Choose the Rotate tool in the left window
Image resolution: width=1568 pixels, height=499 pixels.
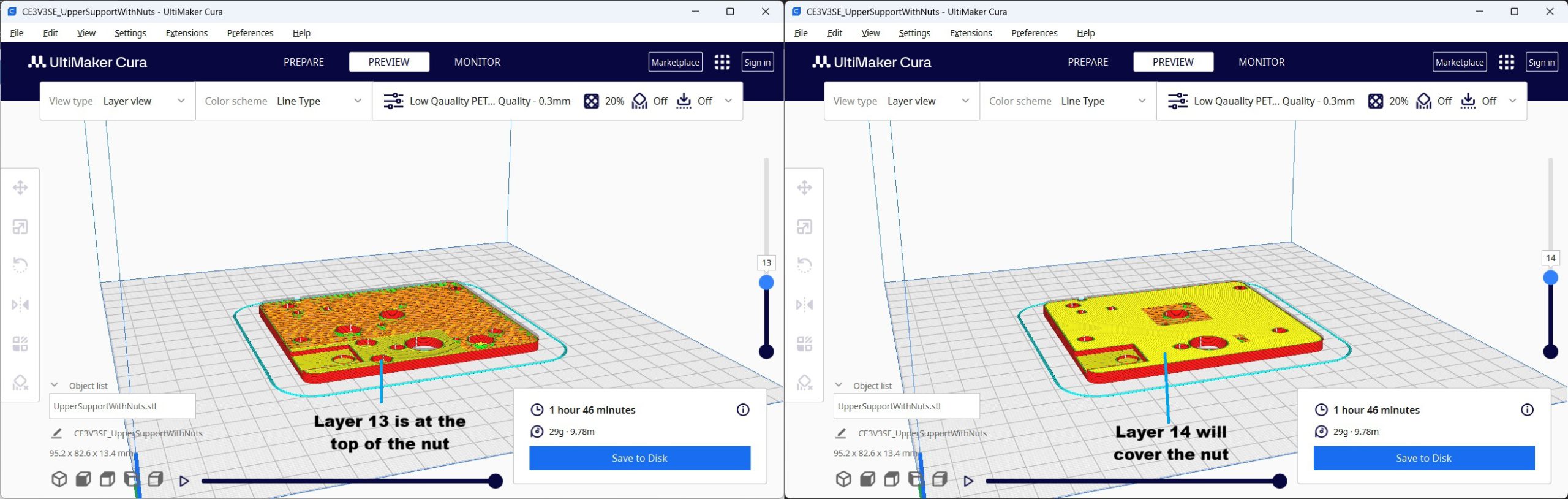pyautogui.click(x=20, y=265)
